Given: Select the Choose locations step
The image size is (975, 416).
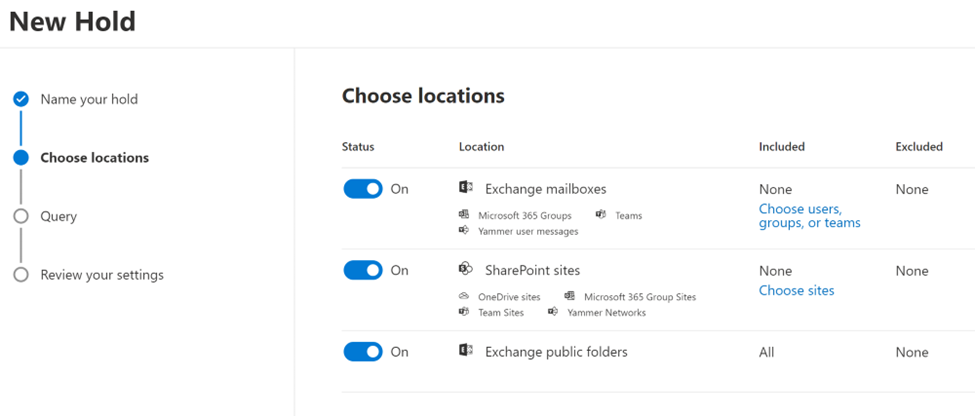Looking at the screenshot, I should pyautogui.click(x=94, y=158).
